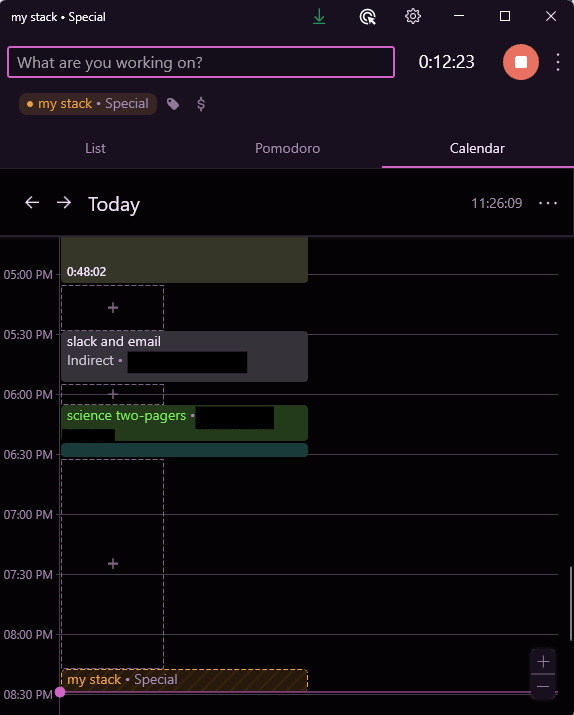Click the 'What are you working on?' field
The height and width of the screenshot is (715, 574).
tap(201, 62)
